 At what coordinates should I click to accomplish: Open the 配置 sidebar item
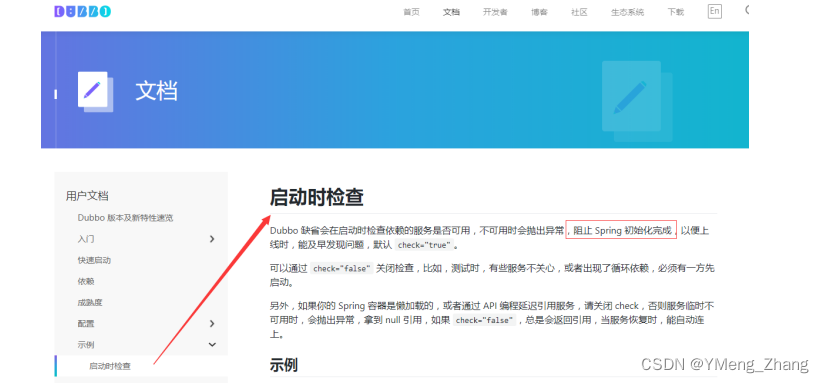86,324
